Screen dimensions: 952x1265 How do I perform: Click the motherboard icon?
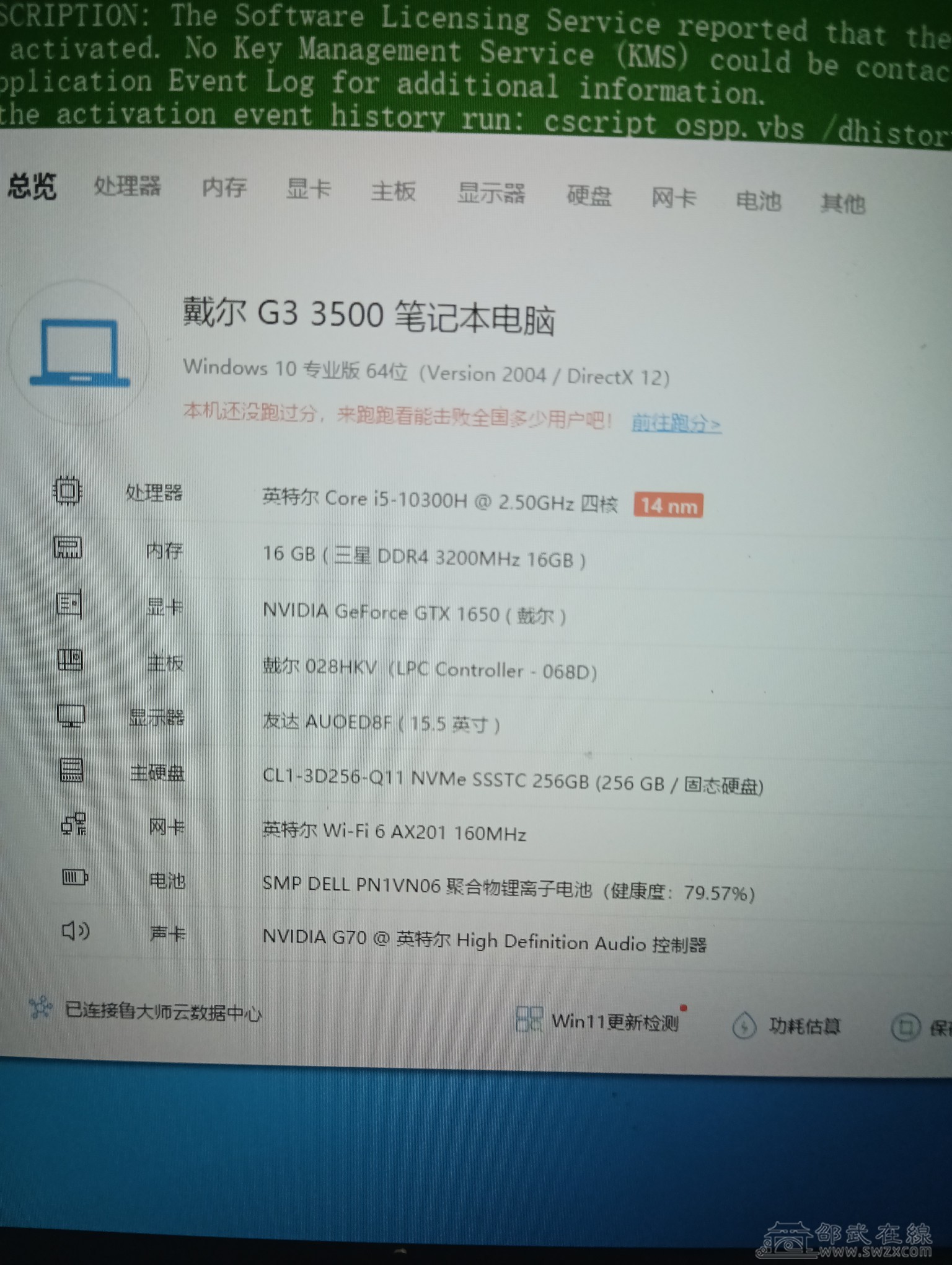(70, 660)
